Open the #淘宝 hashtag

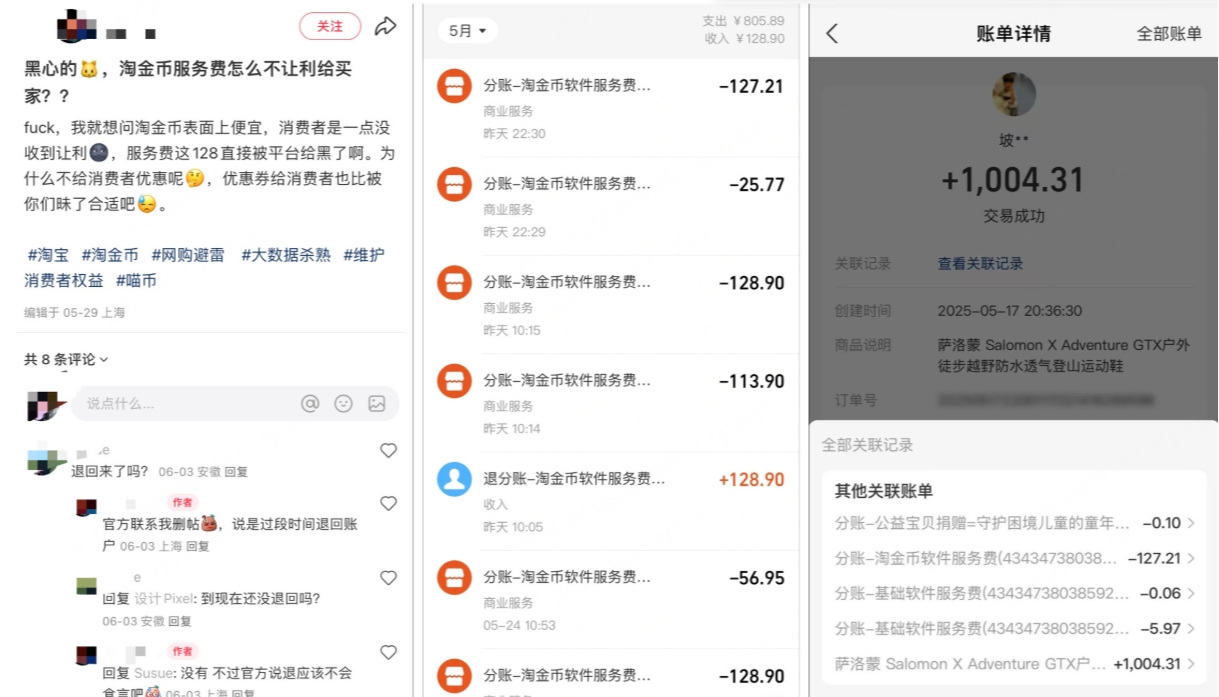coord(48,255)
